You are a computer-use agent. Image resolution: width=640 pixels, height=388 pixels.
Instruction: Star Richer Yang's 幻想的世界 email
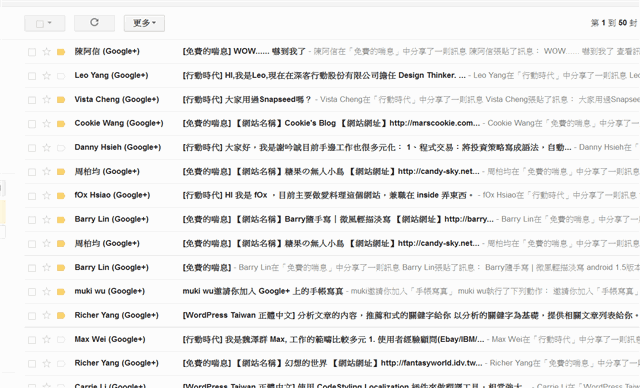tap(47, 364)
